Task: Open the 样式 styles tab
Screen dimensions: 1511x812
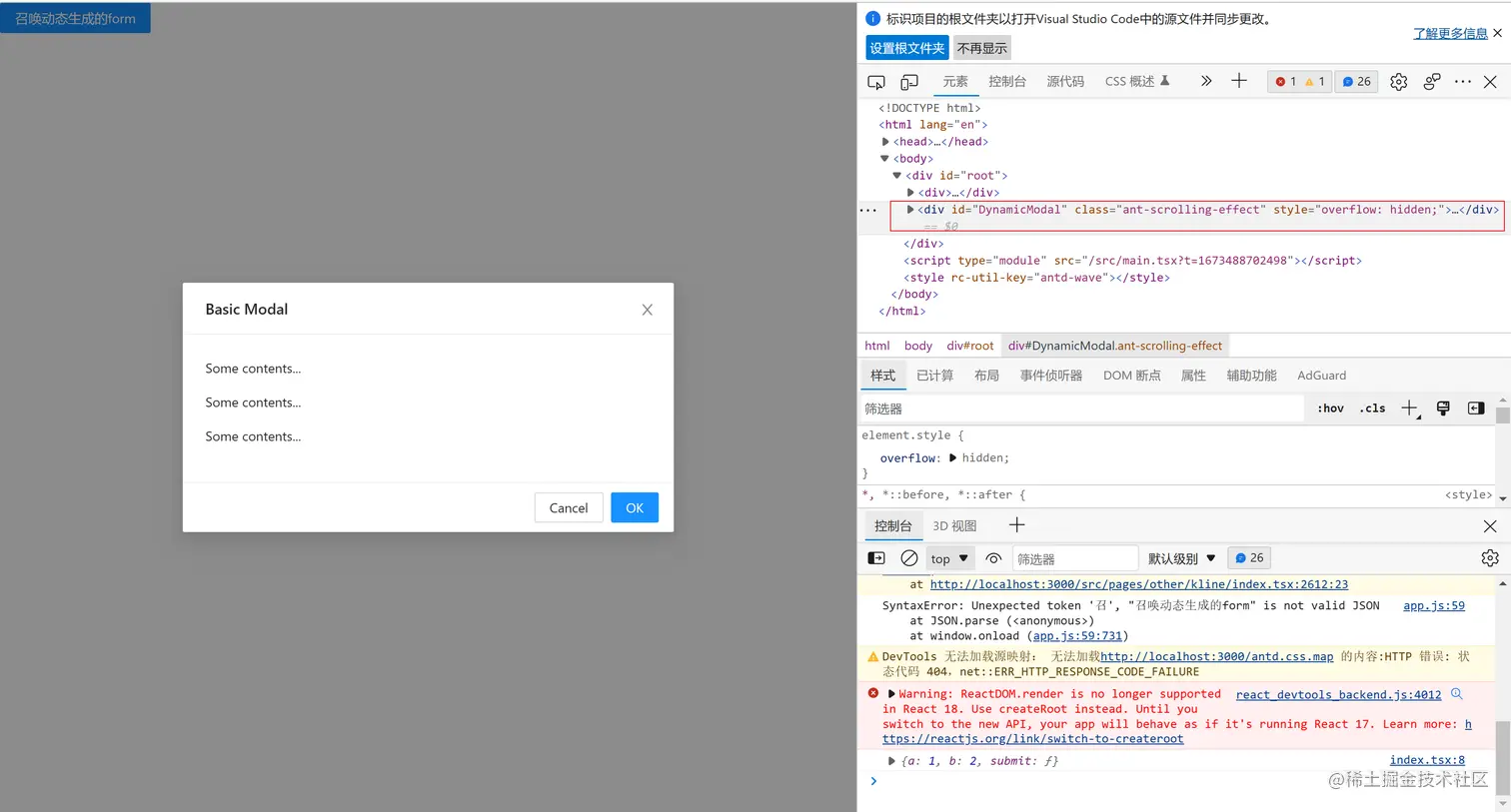Action: coord(883,376)
